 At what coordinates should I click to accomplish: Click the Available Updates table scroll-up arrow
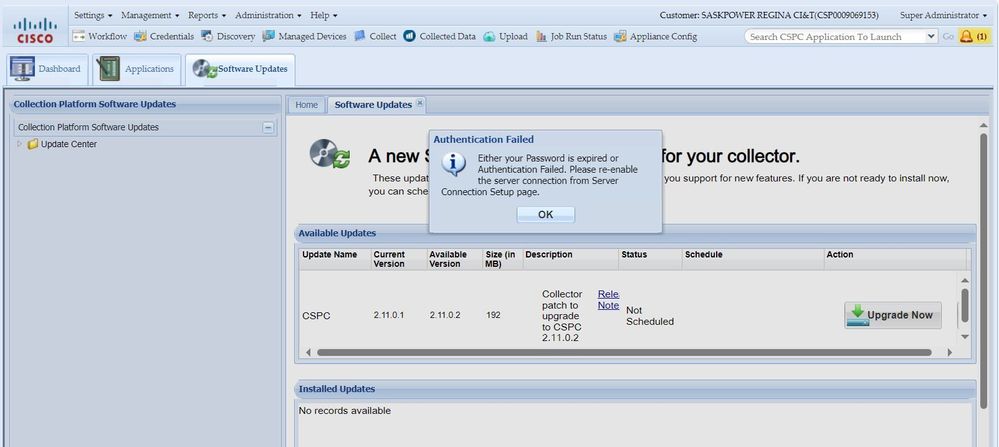pyautogui.click(x=965, y=280)
